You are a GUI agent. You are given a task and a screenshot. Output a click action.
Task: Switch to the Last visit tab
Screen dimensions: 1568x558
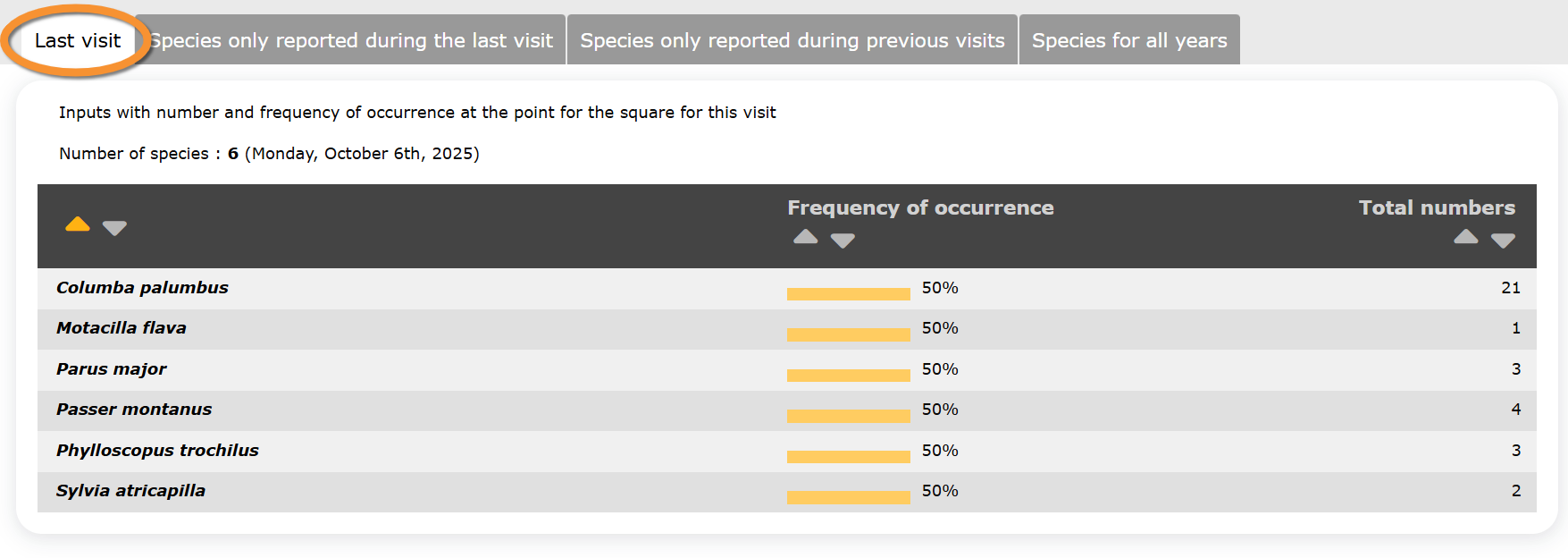click(78, 40)
